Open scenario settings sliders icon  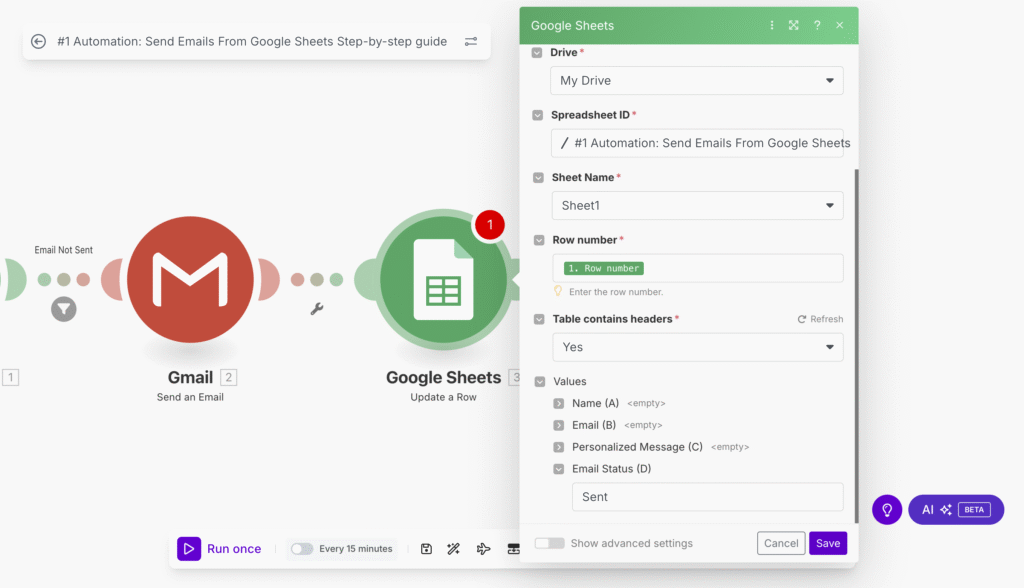(471, 41)
